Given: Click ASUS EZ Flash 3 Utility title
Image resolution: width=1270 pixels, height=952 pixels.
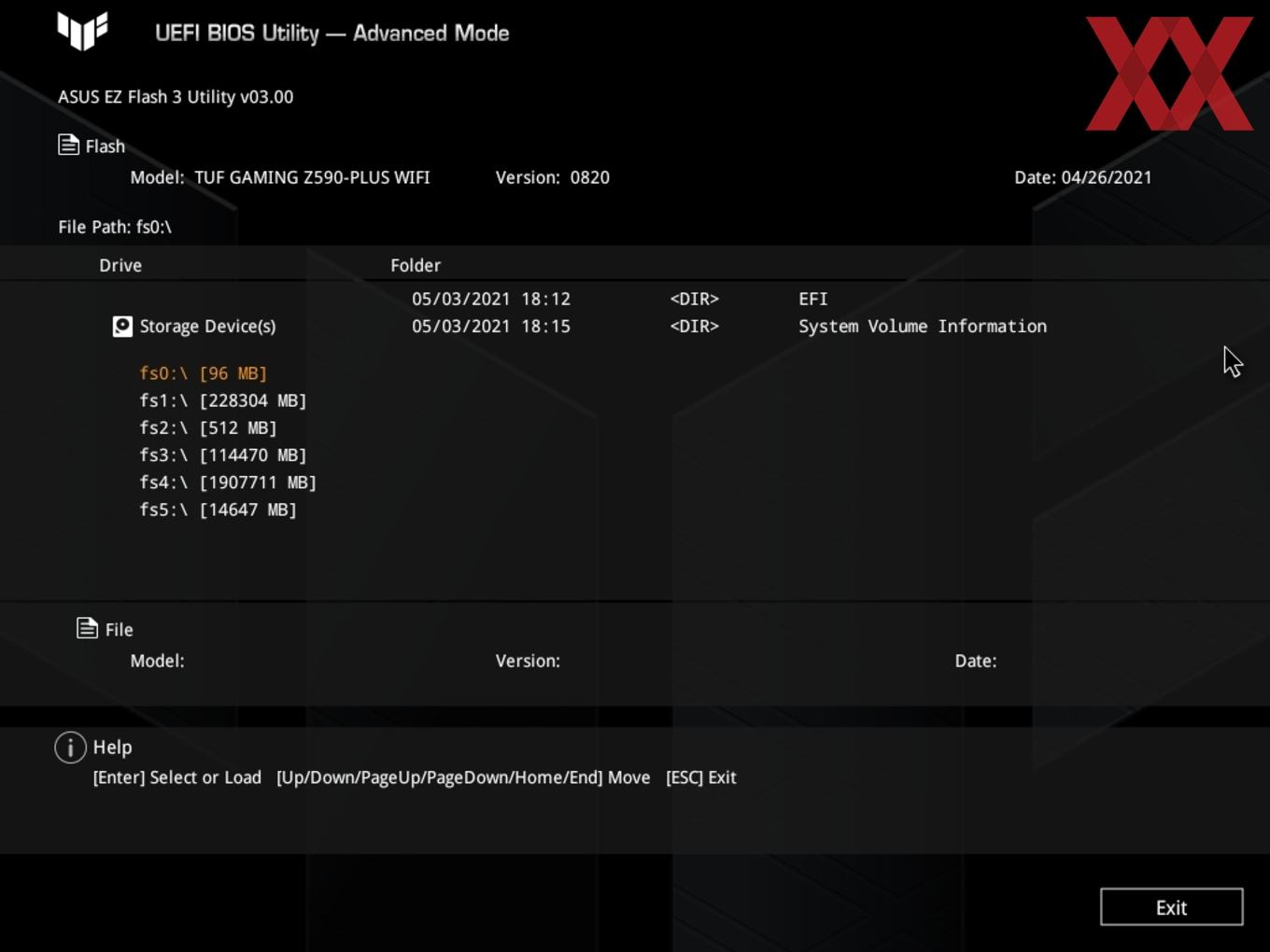Looking at the screenshot, I should (x=176, y=96).
